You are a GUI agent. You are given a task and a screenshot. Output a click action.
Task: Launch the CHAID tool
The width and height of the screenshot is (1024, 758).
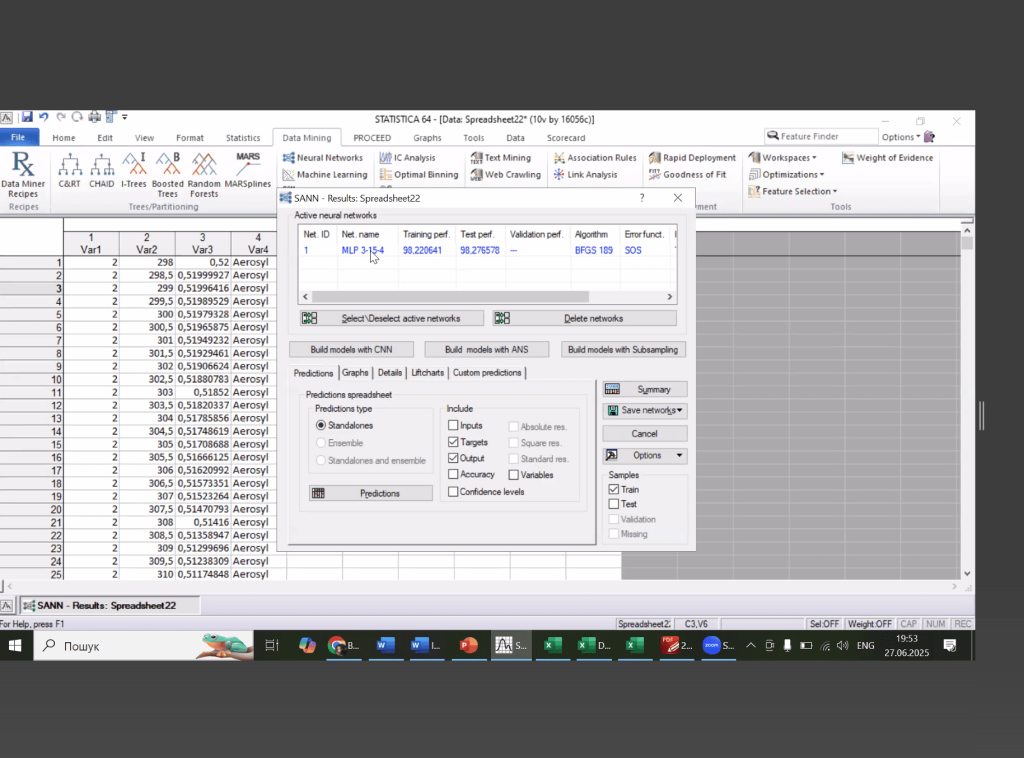pyautogui.click(x=101, y=171)
